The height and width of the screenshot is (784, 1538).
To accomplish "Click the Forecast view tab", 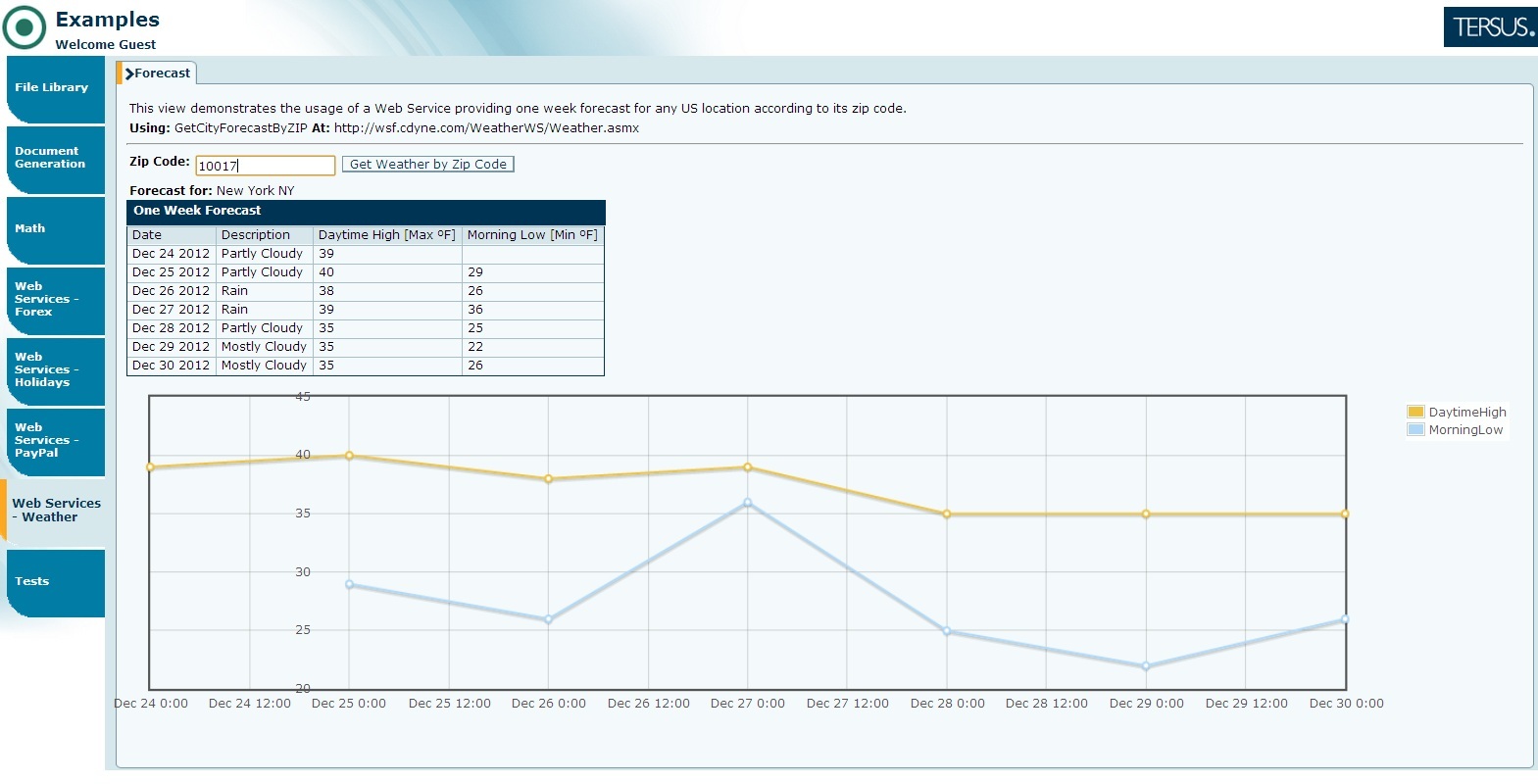I will click(162, 73).
